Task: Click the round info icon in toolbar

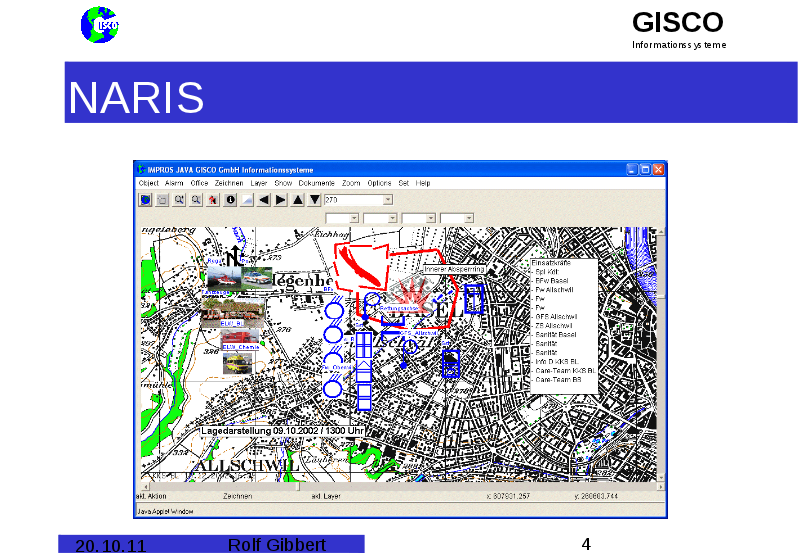Action: tap(230, 200)
